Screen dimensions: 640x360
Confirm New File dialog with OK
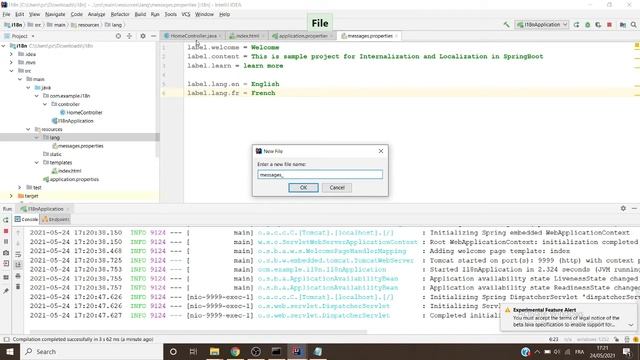click(303, 187)
